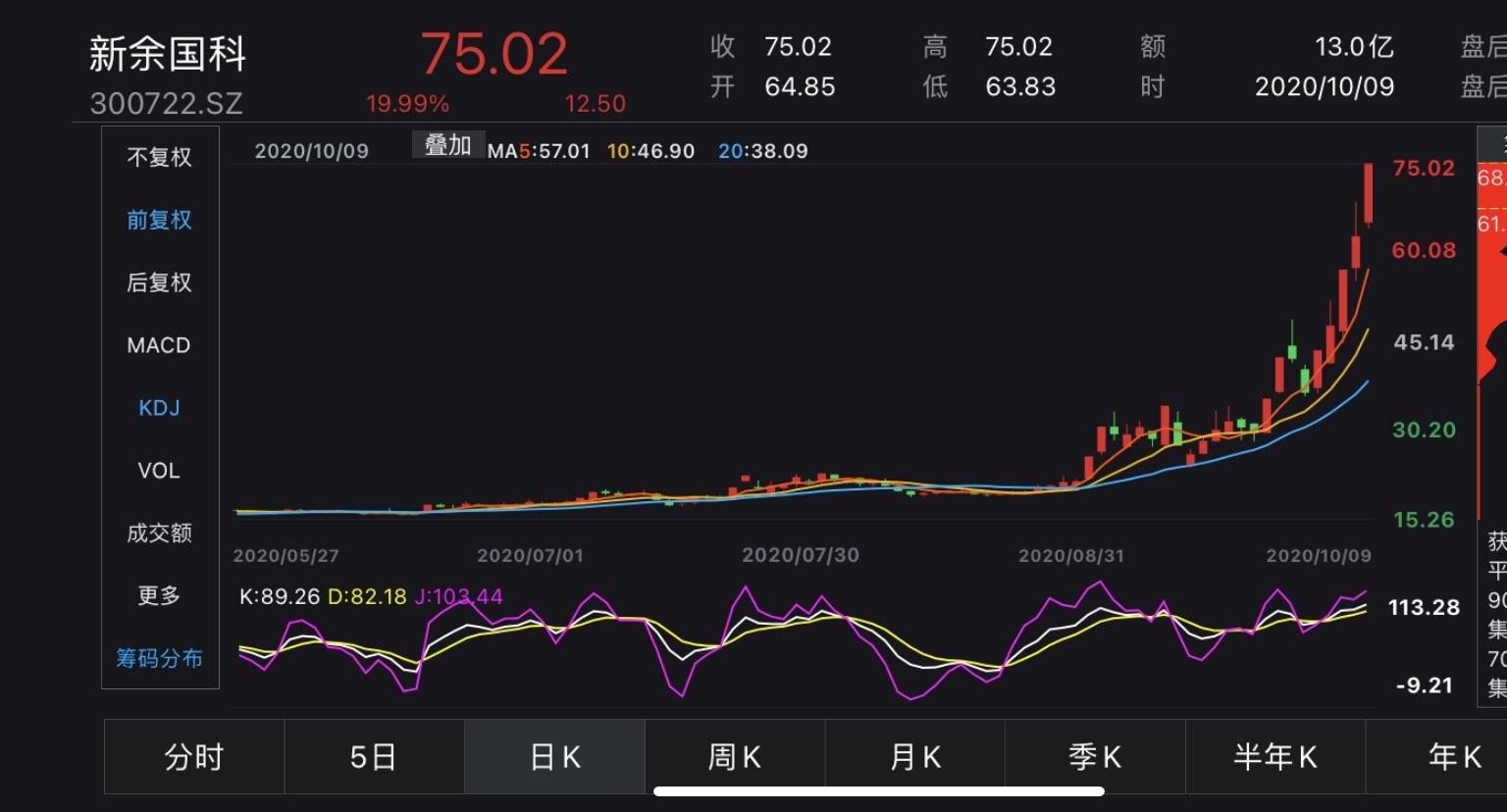
Task: Tap the 叠加 overlay button
Action: pyautogui.click(x=447, y=146)
